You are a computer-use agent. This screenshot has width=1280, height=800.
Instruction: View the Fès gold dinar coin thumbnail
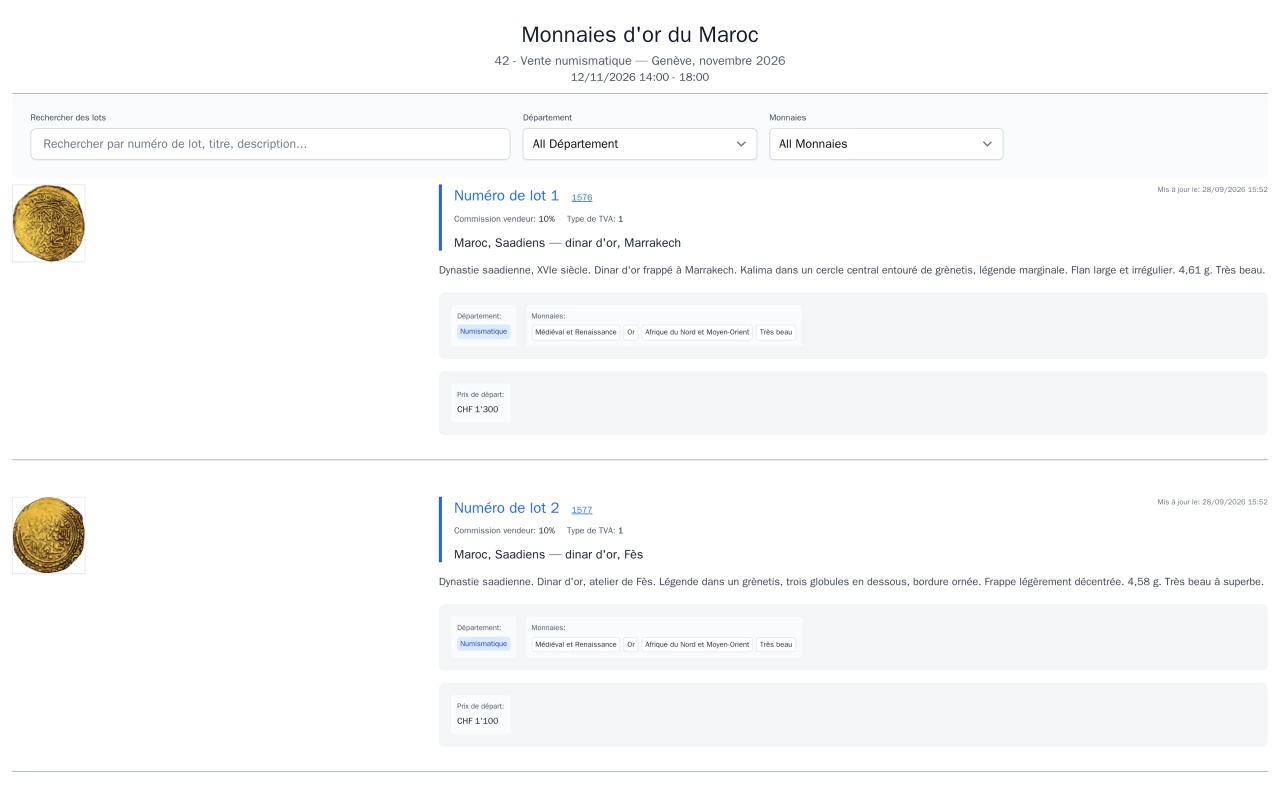49,535
